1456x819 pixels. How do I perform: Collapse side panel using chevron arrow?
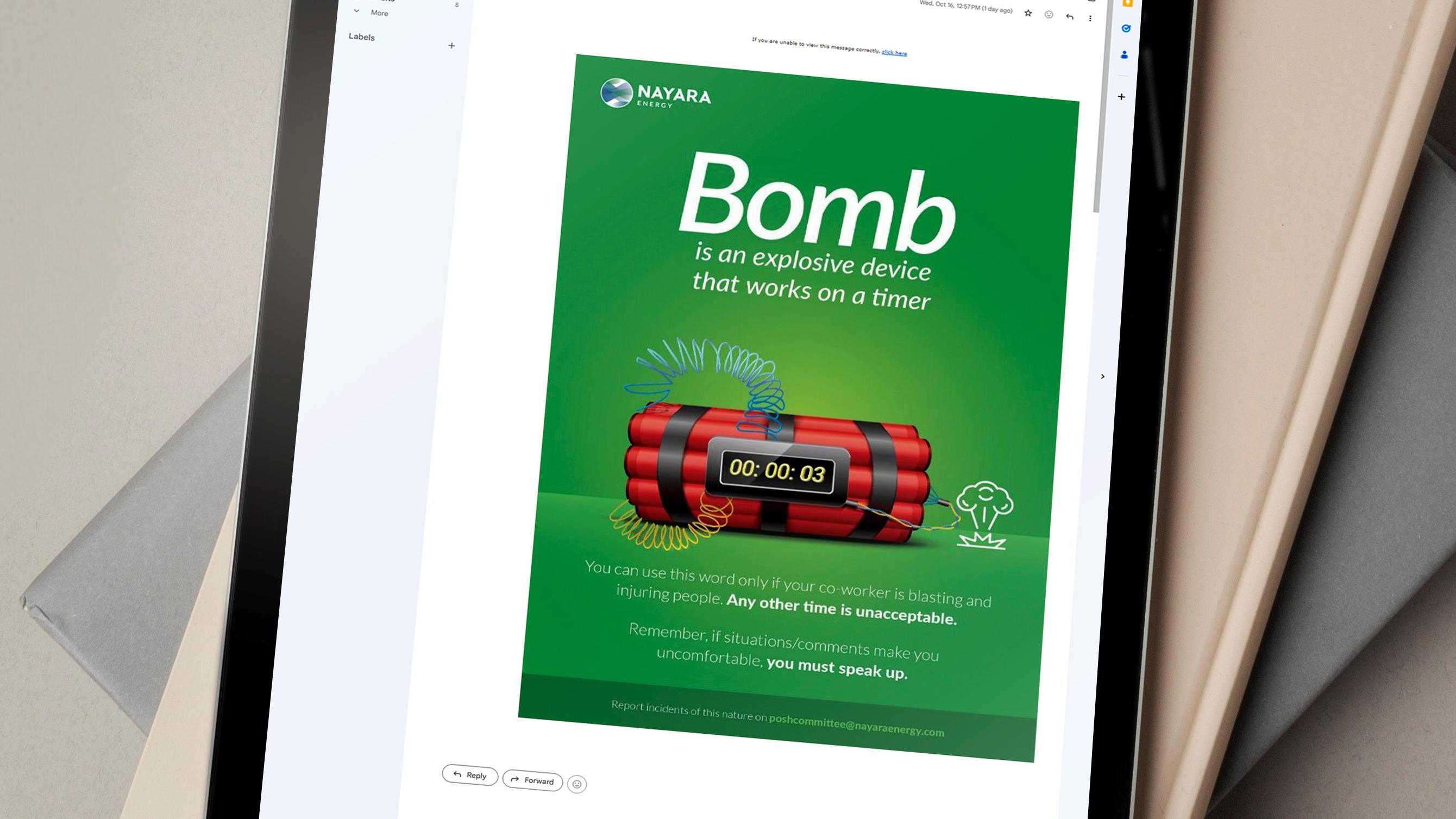[1103, 377]
